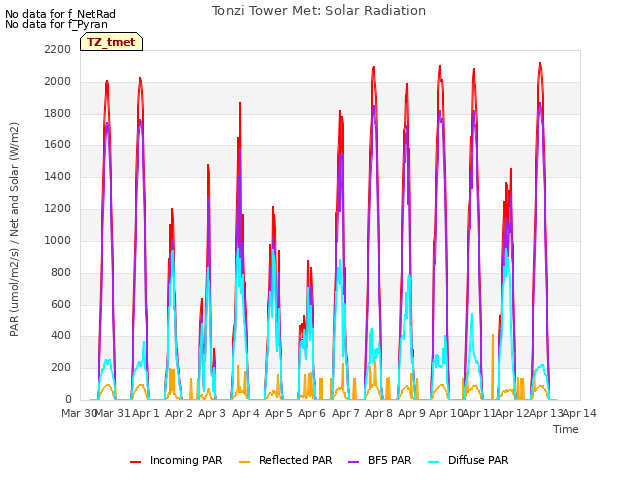
Task: Click the Incoming PAR peak on Mar 31
Action: pos(107,82)
